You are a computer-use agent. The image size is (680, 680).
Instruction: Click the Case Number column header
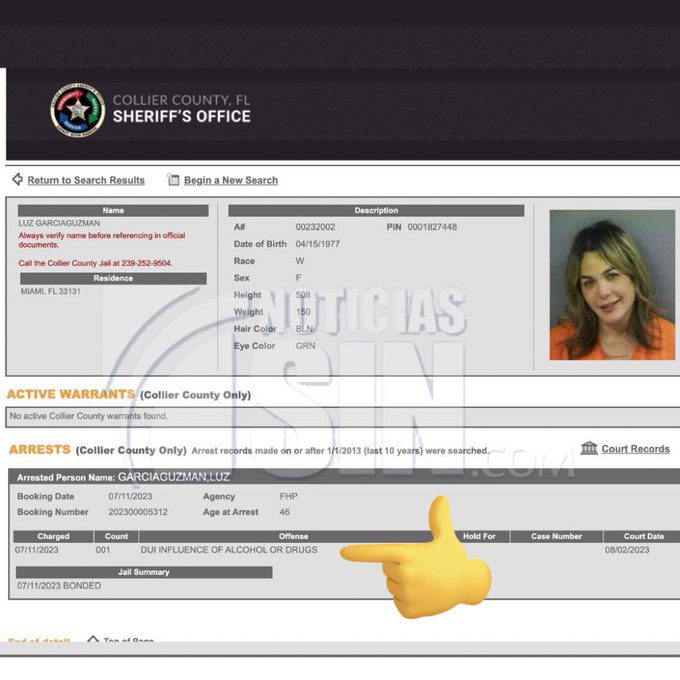(x=556, y=536)
